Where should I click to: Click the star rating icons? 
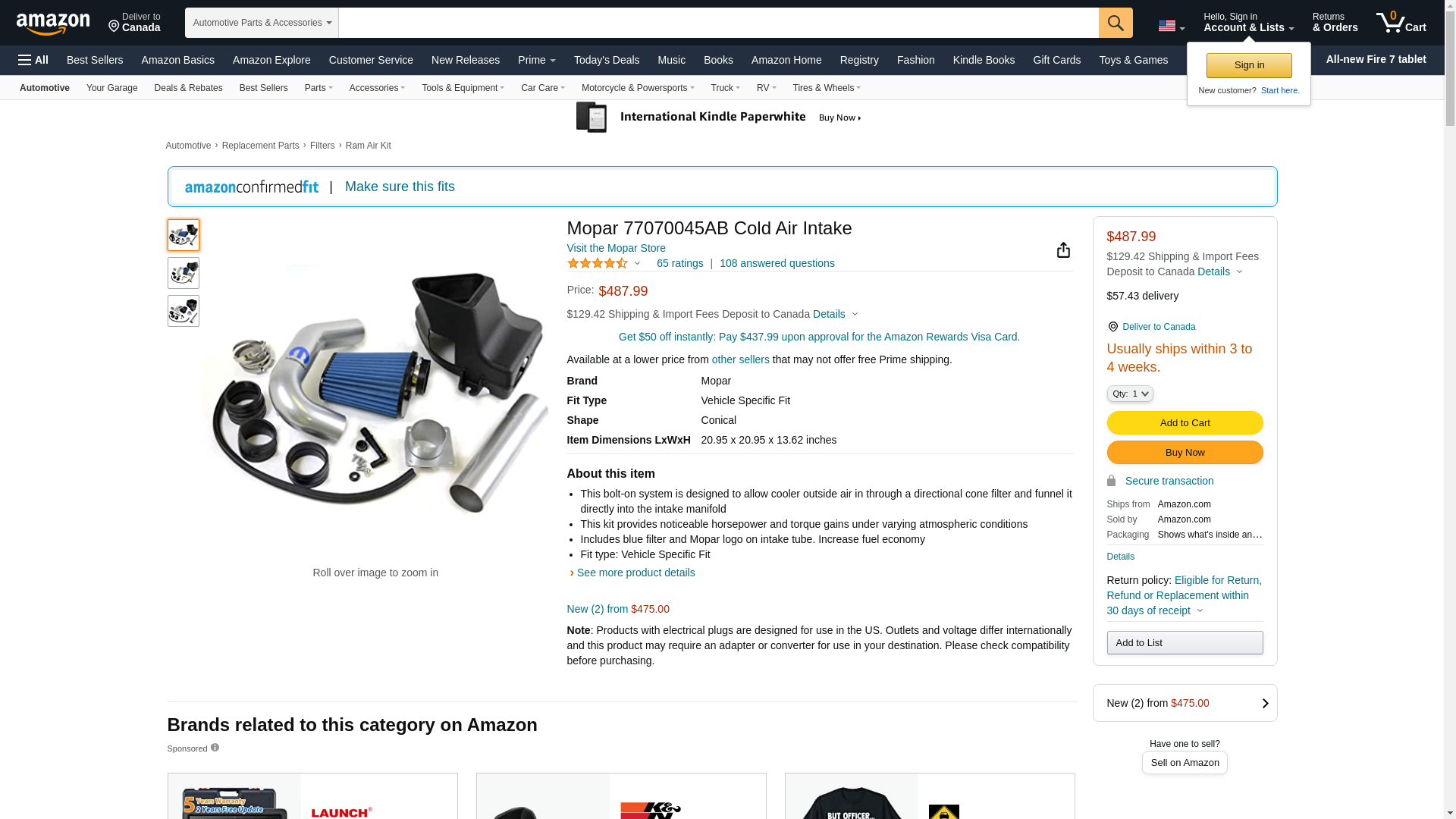[x=598, y=263]
